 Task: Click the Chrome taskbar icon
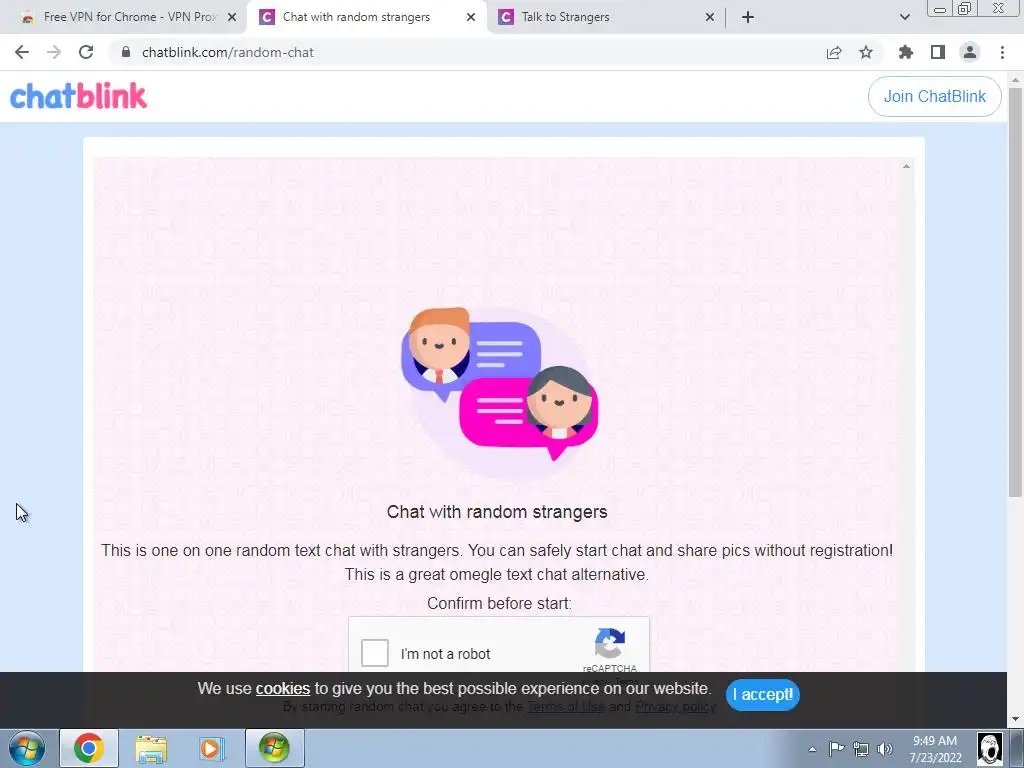pyautogui.click(x=89, y=748)
